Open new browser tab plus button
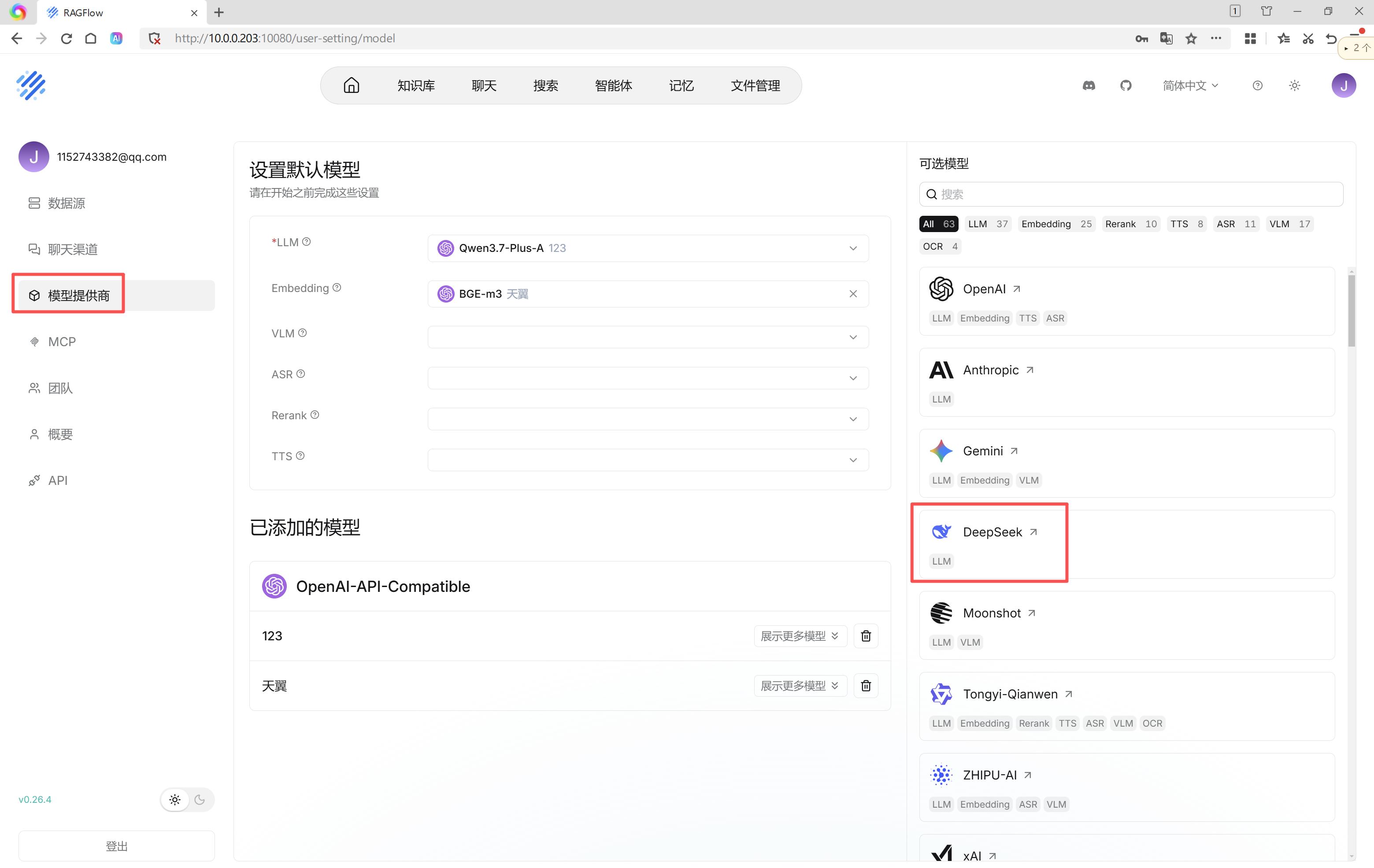The height and width of the screenshot is (868, 1374). 219,12
